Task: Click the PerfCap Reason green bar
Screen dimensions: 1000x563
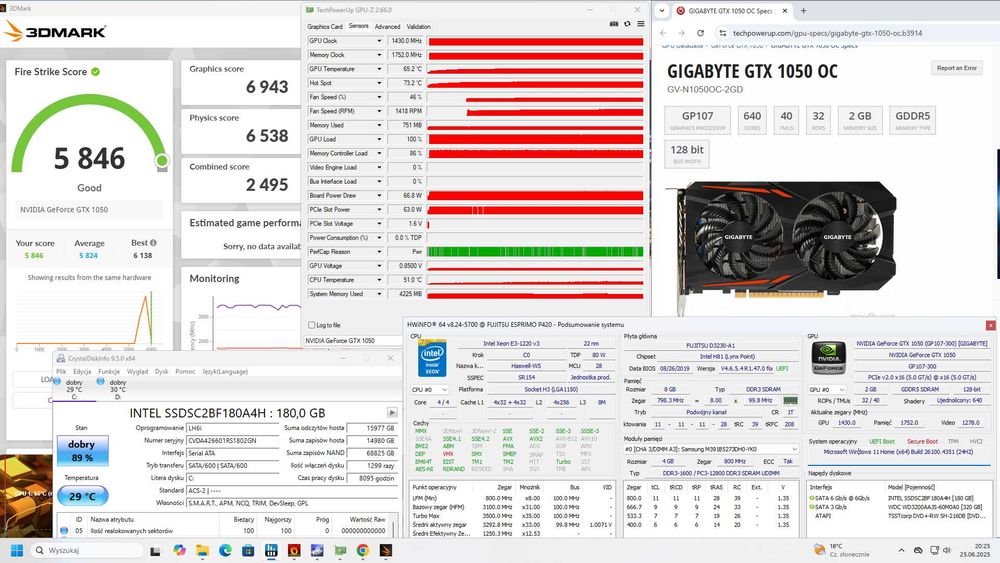Action: pos(535,252)
